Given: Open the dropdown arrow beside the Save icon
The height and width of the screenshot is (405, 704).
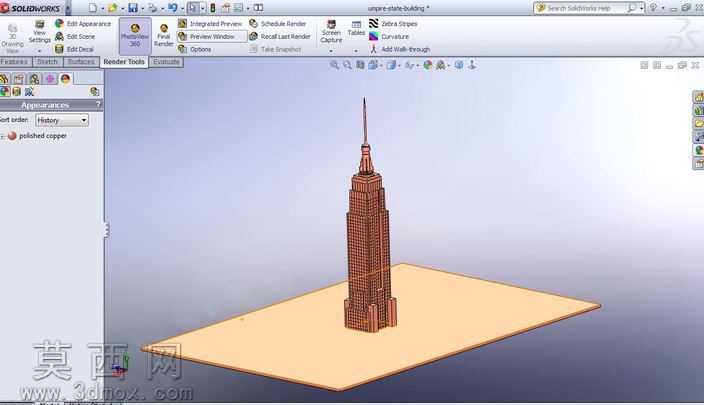Looking at the screenshot, I should point(142,8).
